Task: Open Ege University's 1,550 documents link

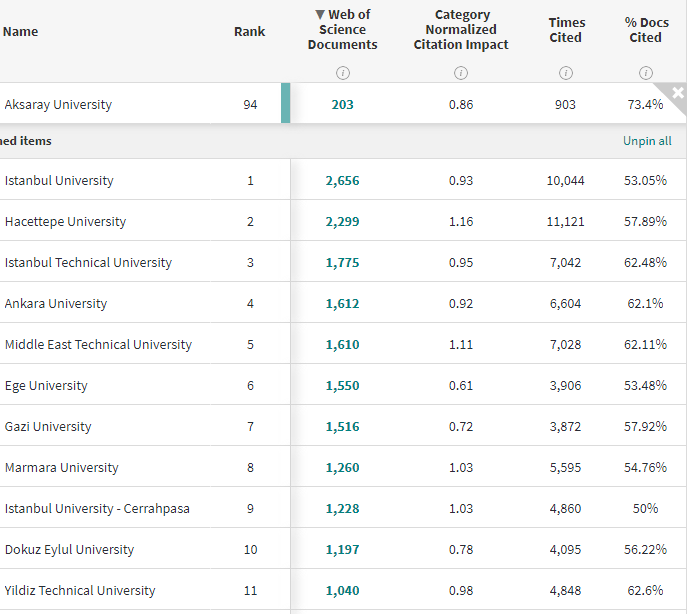Action: point(342,386)
